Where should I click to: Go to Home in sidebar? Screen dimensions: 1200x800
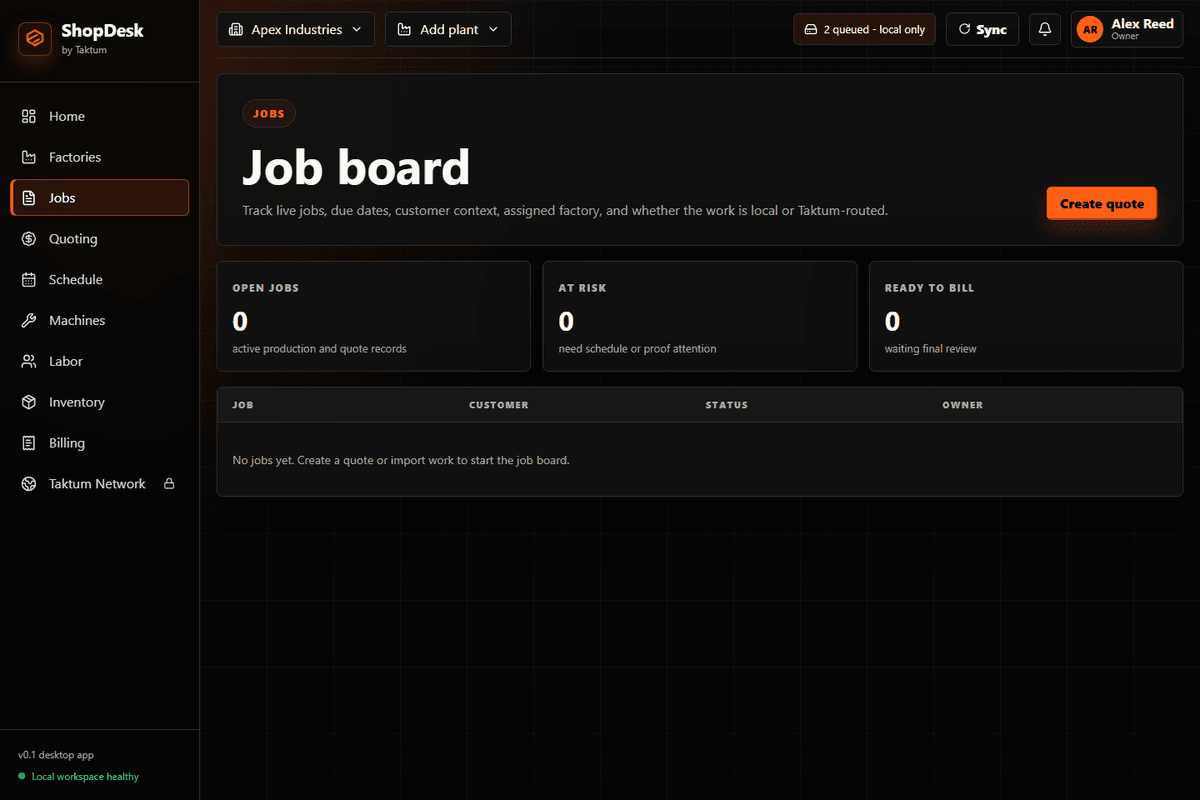tap(99, 116)
